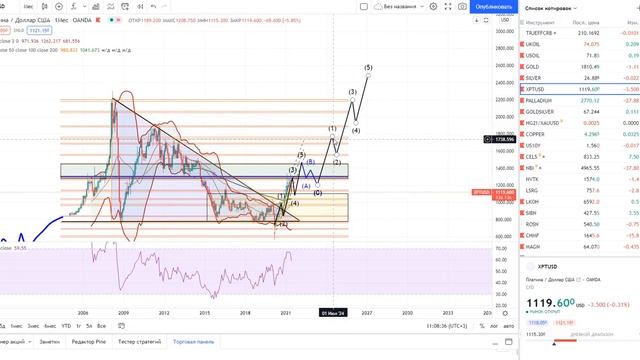Maximize the chart pane icon
Viewport: 640px width, 360px height.
click(486, 20)
